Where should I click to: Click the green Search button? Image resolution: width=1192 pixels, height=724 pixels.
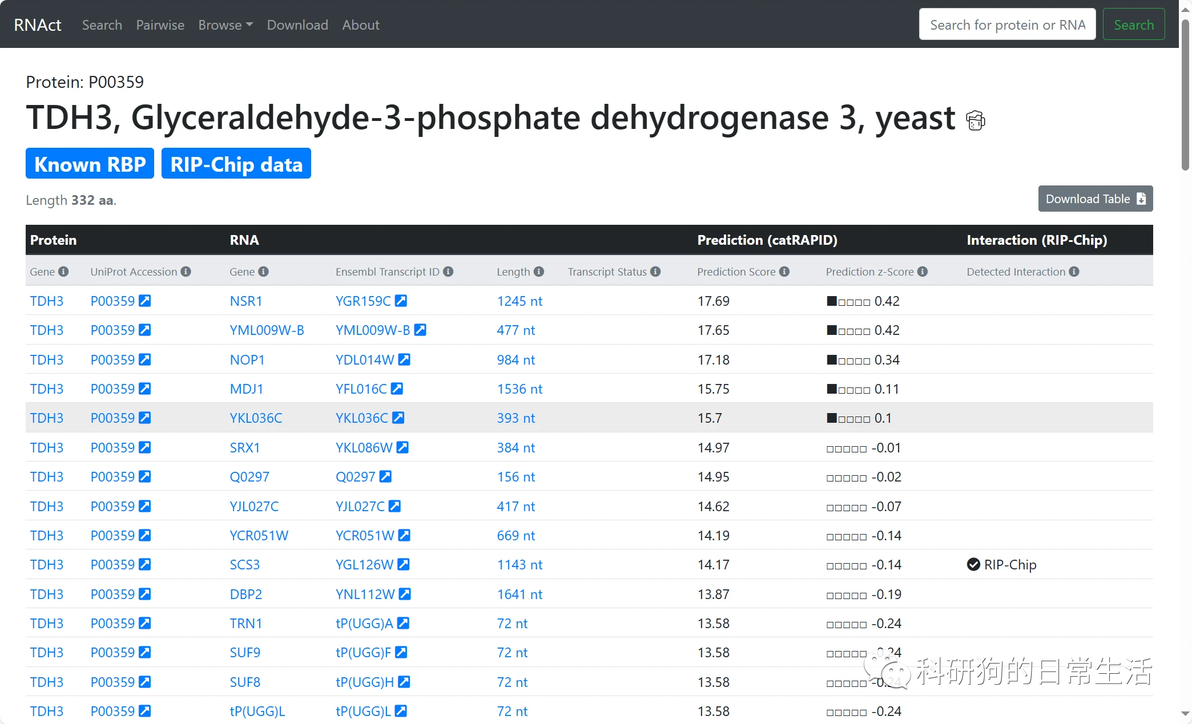[1133, 25]
